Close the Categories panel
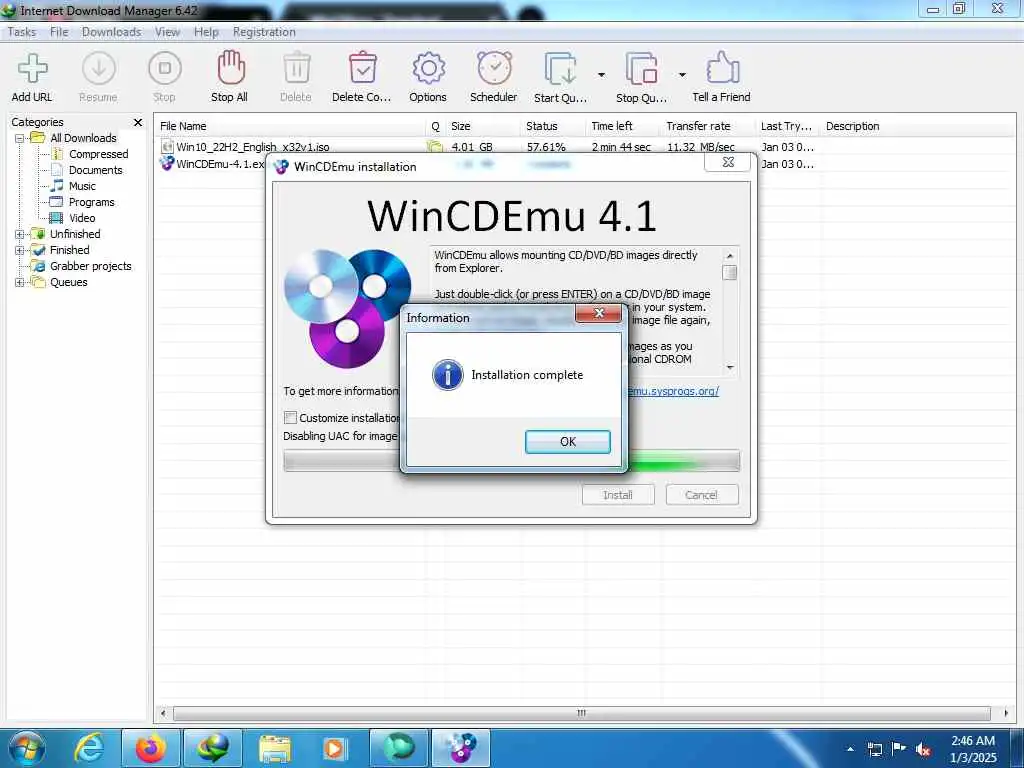The image size is (1024, 768). pos(138,122)
